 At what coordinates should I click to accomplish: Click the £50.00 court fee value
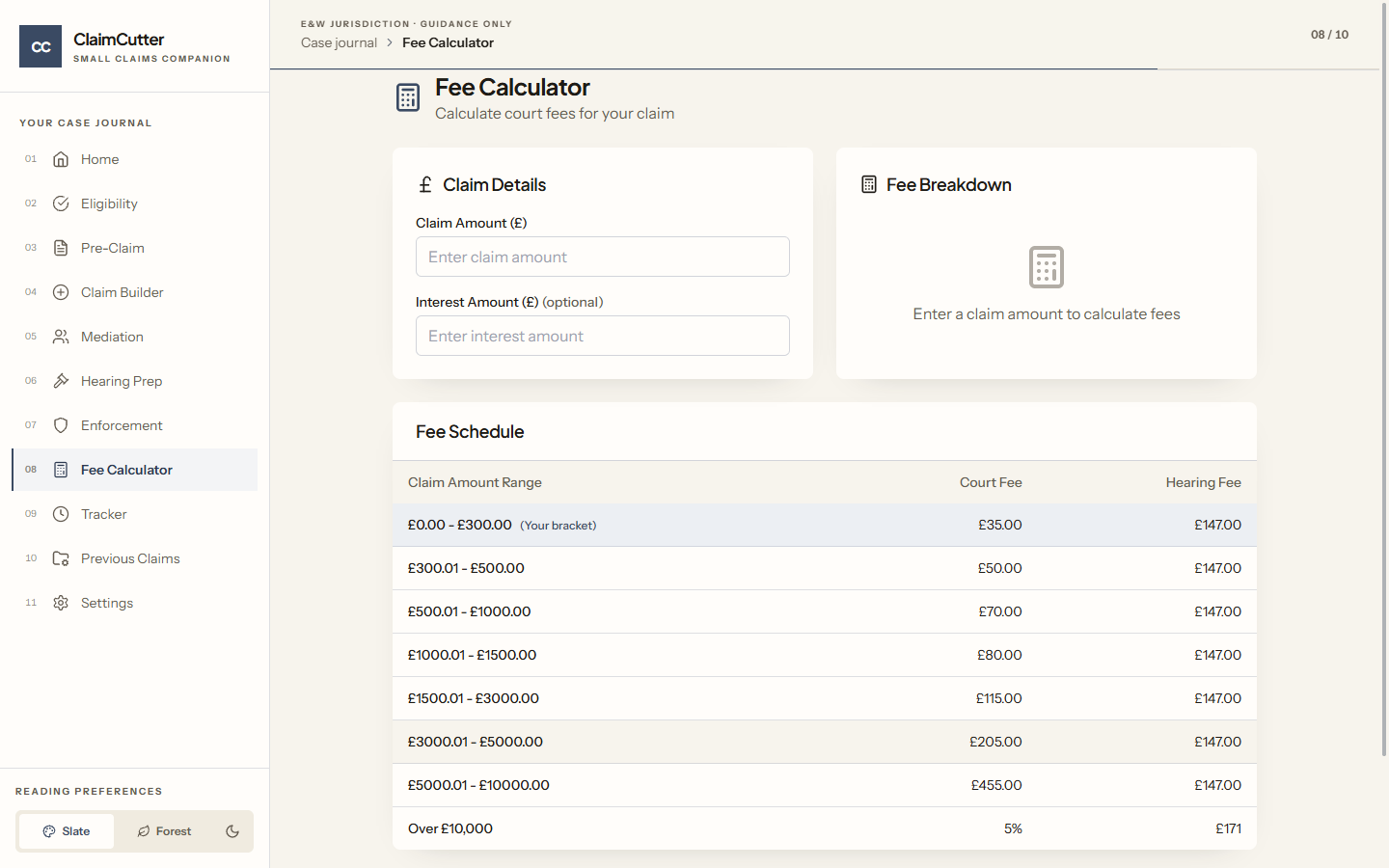999,568
